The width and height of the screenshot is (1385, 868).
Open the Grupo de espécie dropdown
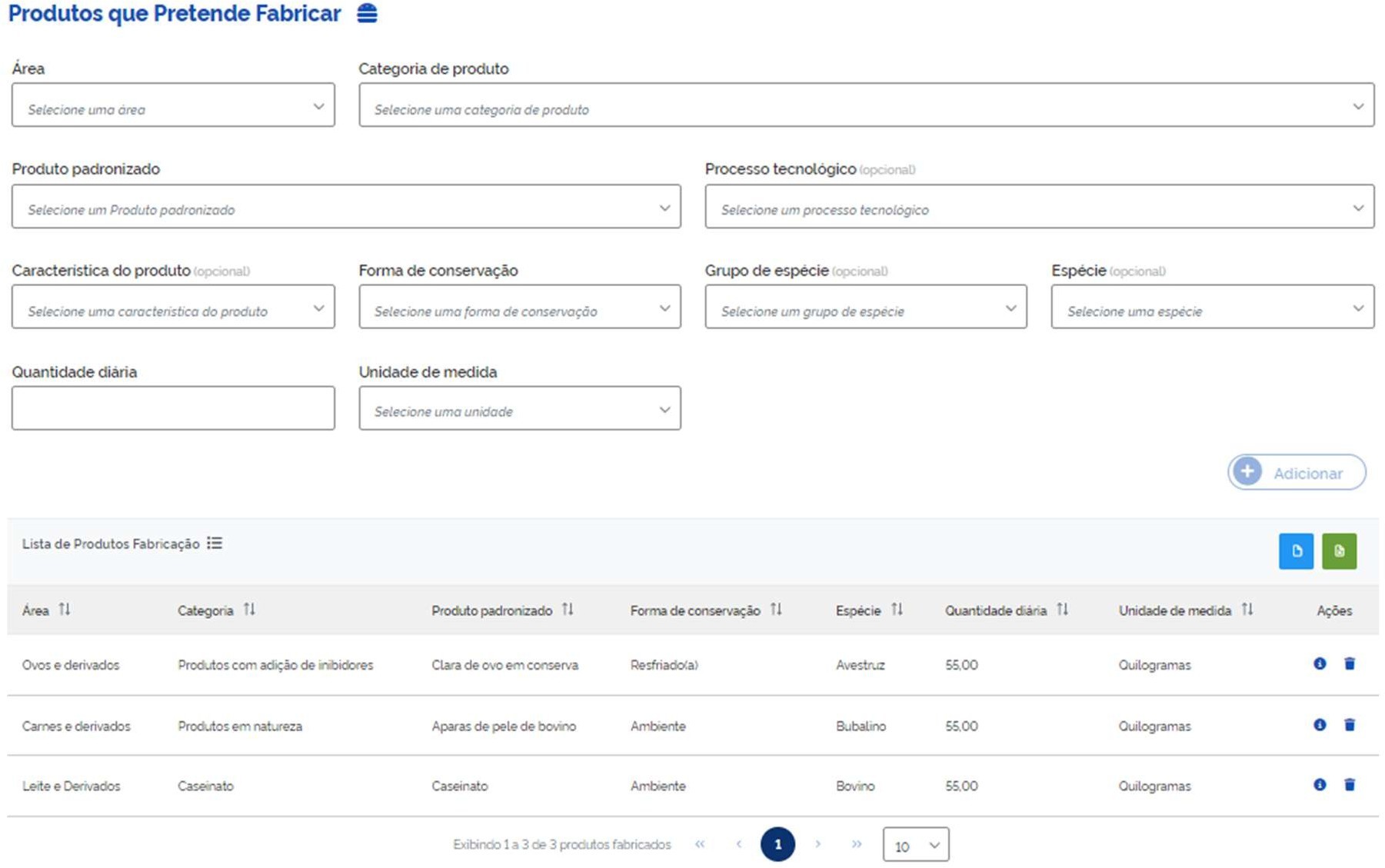865,307
